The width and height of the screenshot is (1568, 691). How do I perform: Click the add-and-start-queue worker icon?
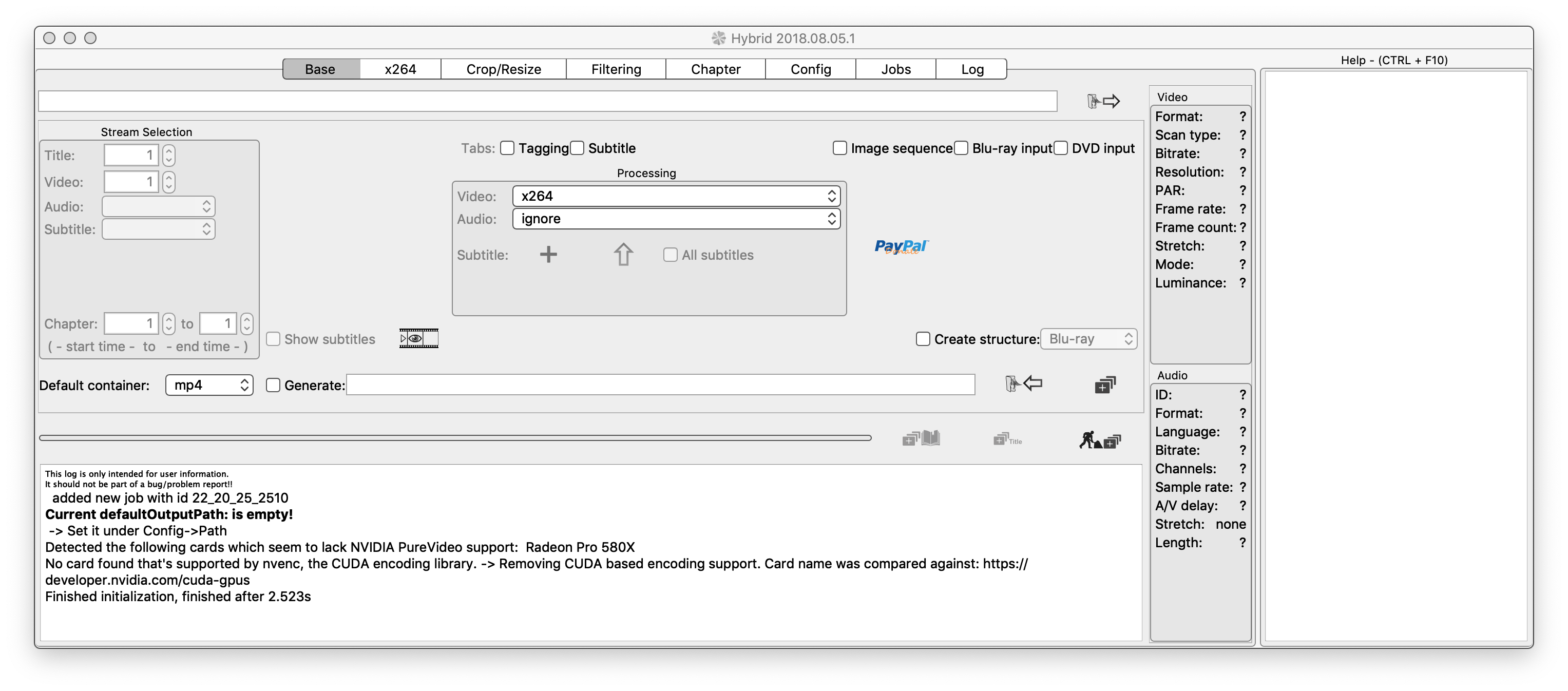click(x=1099, y=439)
